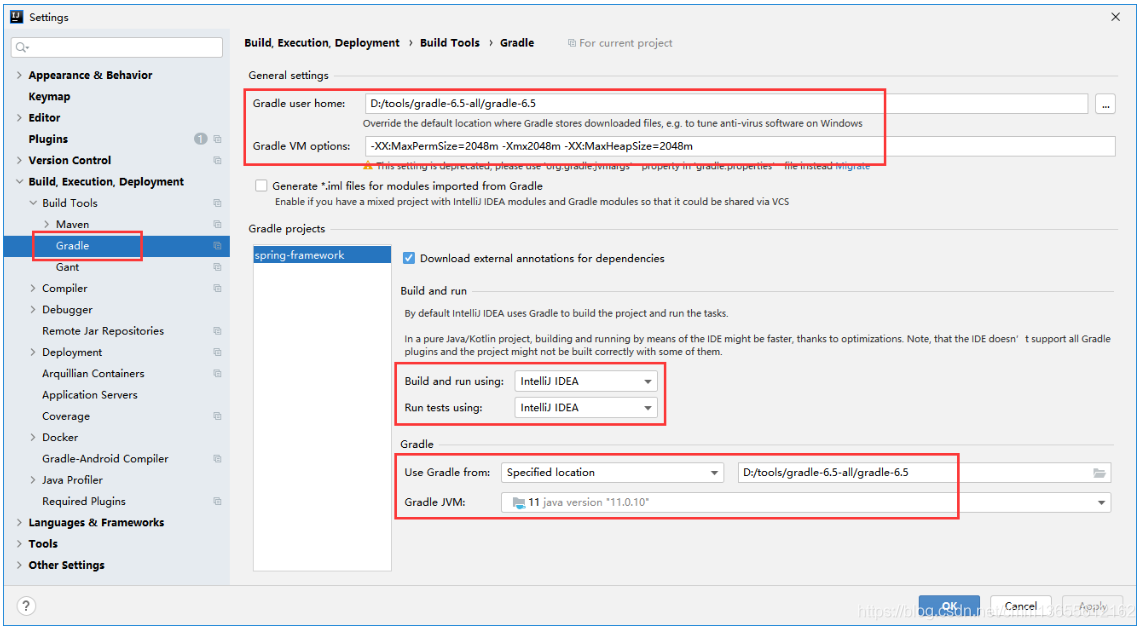Image resolution: width=1145 pixels, height=630 pixels.
Task: Click the browse ellipsis button for Gradle user home
Action: click(x=1106, y=104)
